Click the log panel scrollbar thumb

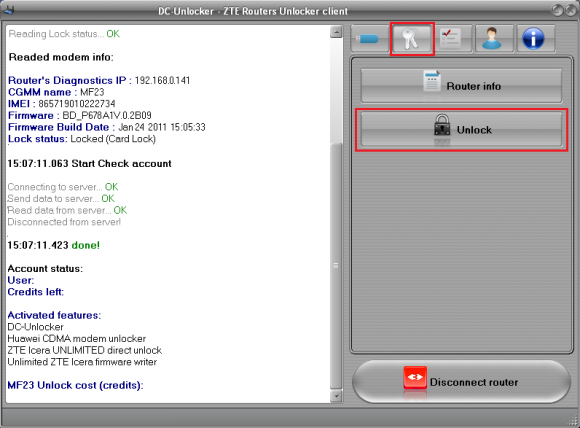[336, 265]
